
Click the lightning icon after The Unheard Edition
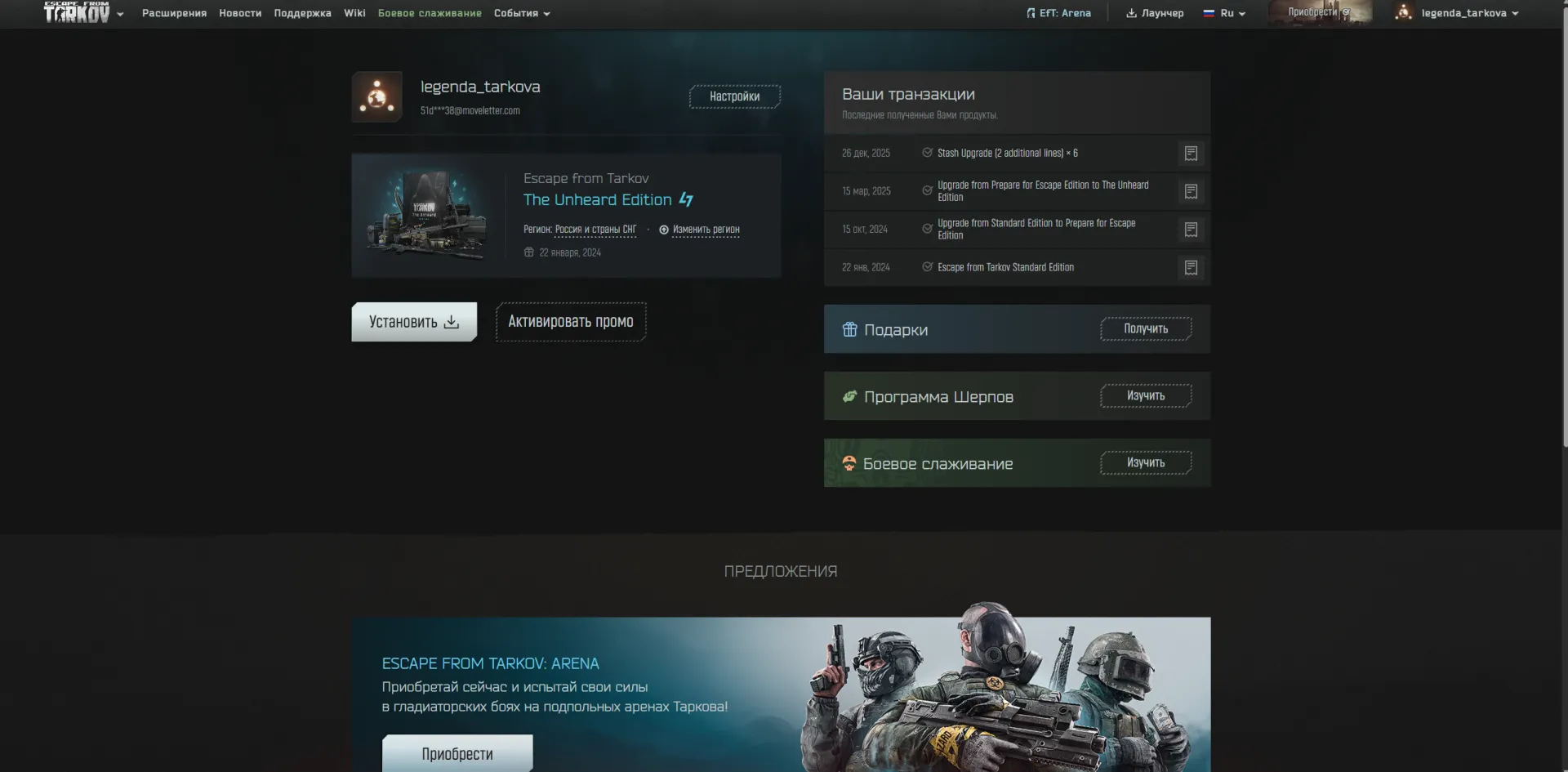tap(686, 199)
